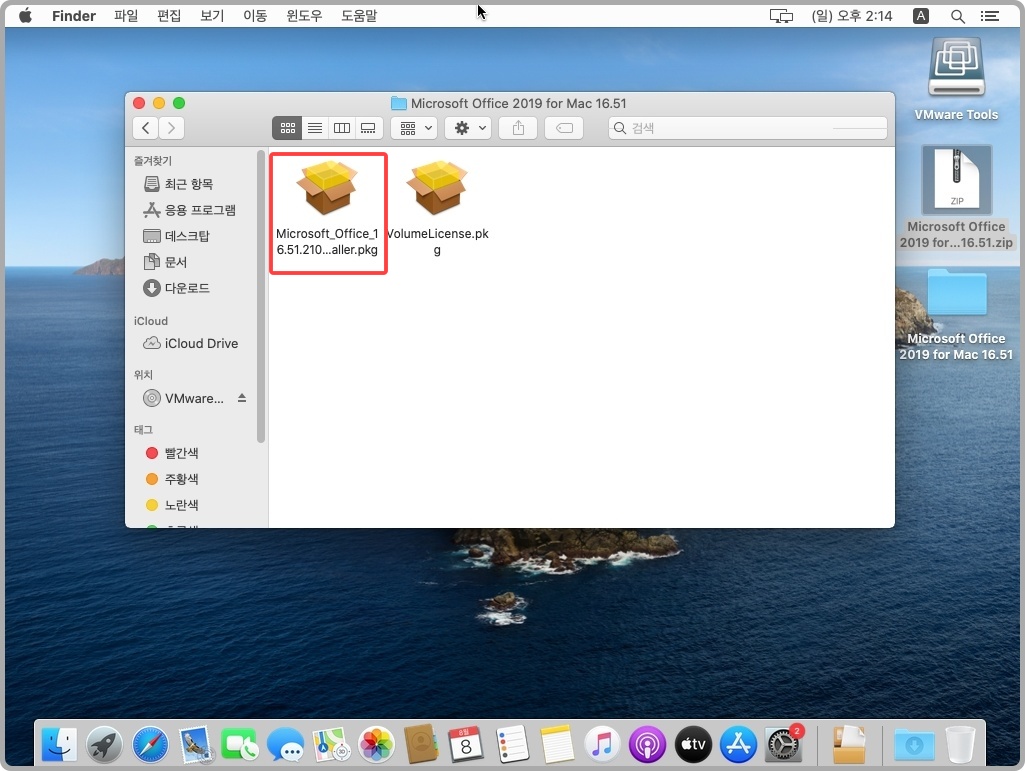Screen dimensions: 1025x771
Task: Open the Apple menu
Action: 25,16
